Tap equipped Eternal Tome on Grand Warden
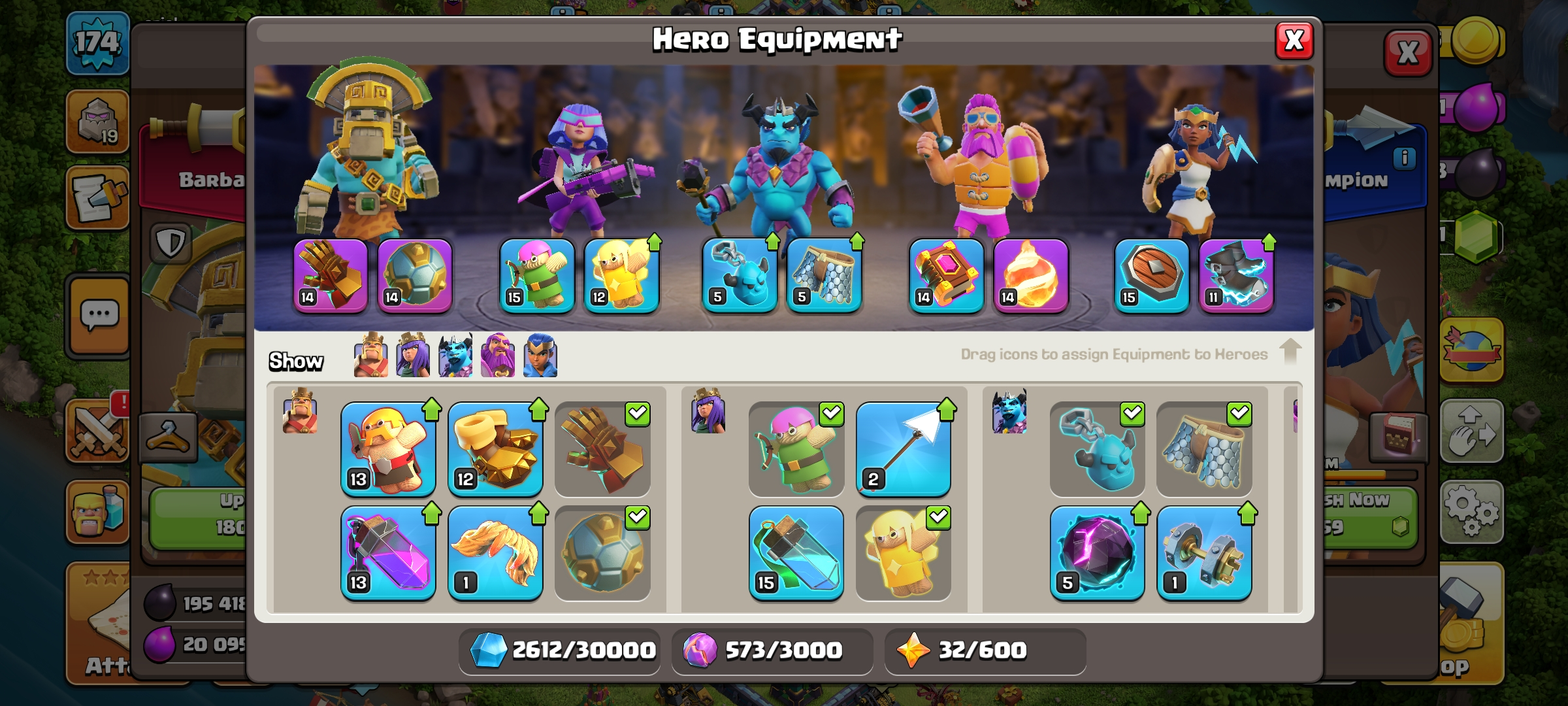 coord(947,275)
